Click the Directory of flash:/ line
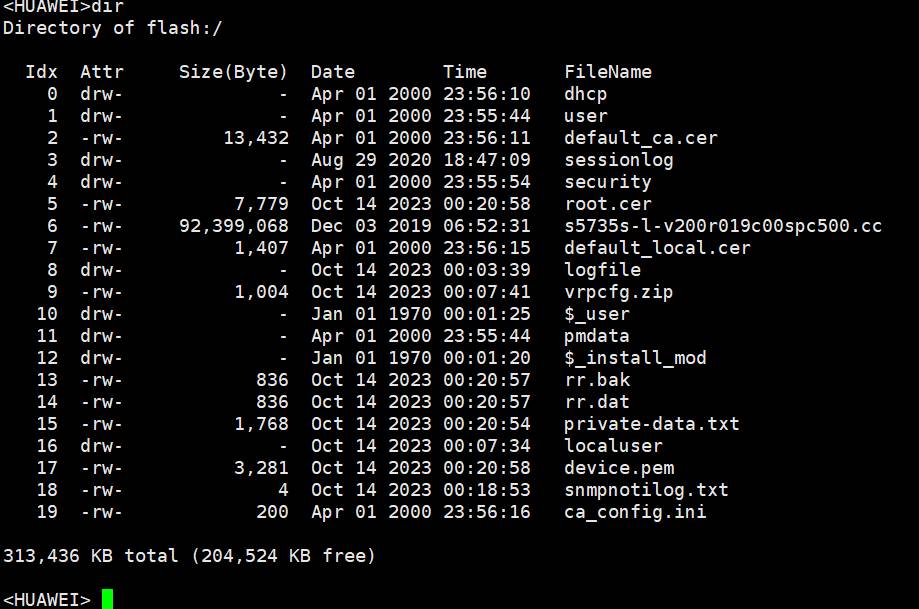 113,28
